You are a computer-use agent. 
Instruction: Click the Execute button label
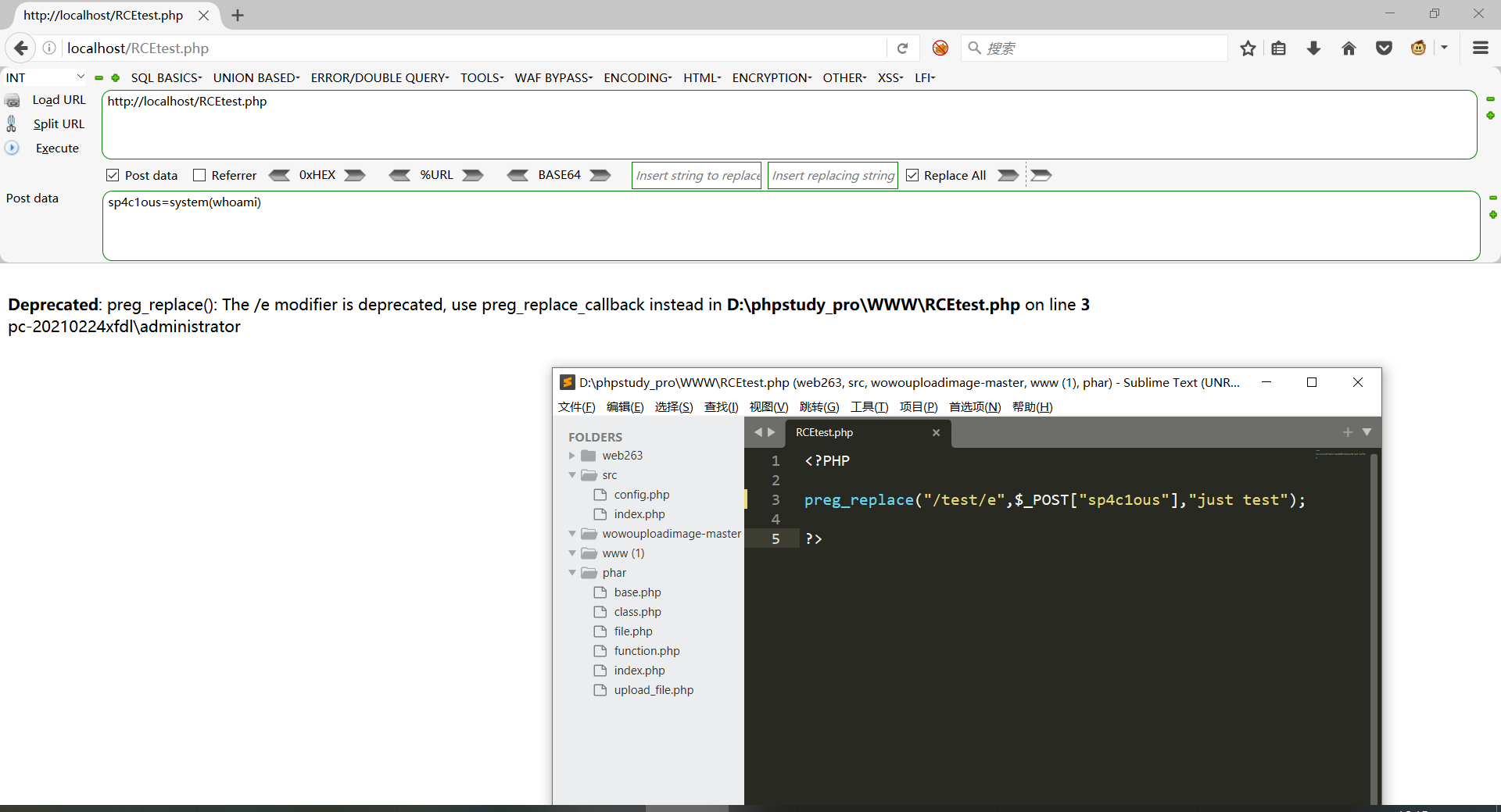coord(57,148)
